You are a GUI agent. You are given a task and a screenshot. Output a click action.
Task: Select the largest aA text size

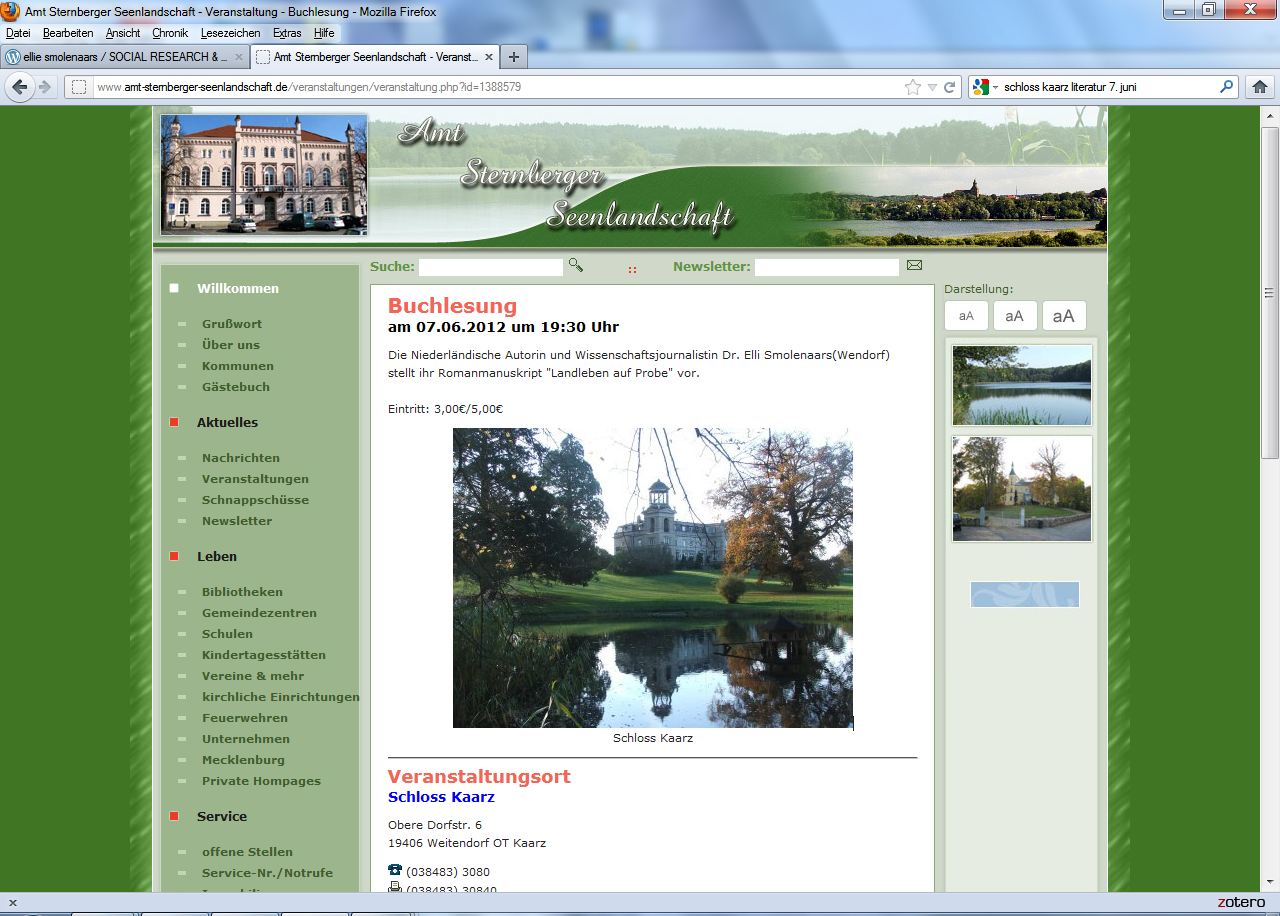coord(1064,316)
